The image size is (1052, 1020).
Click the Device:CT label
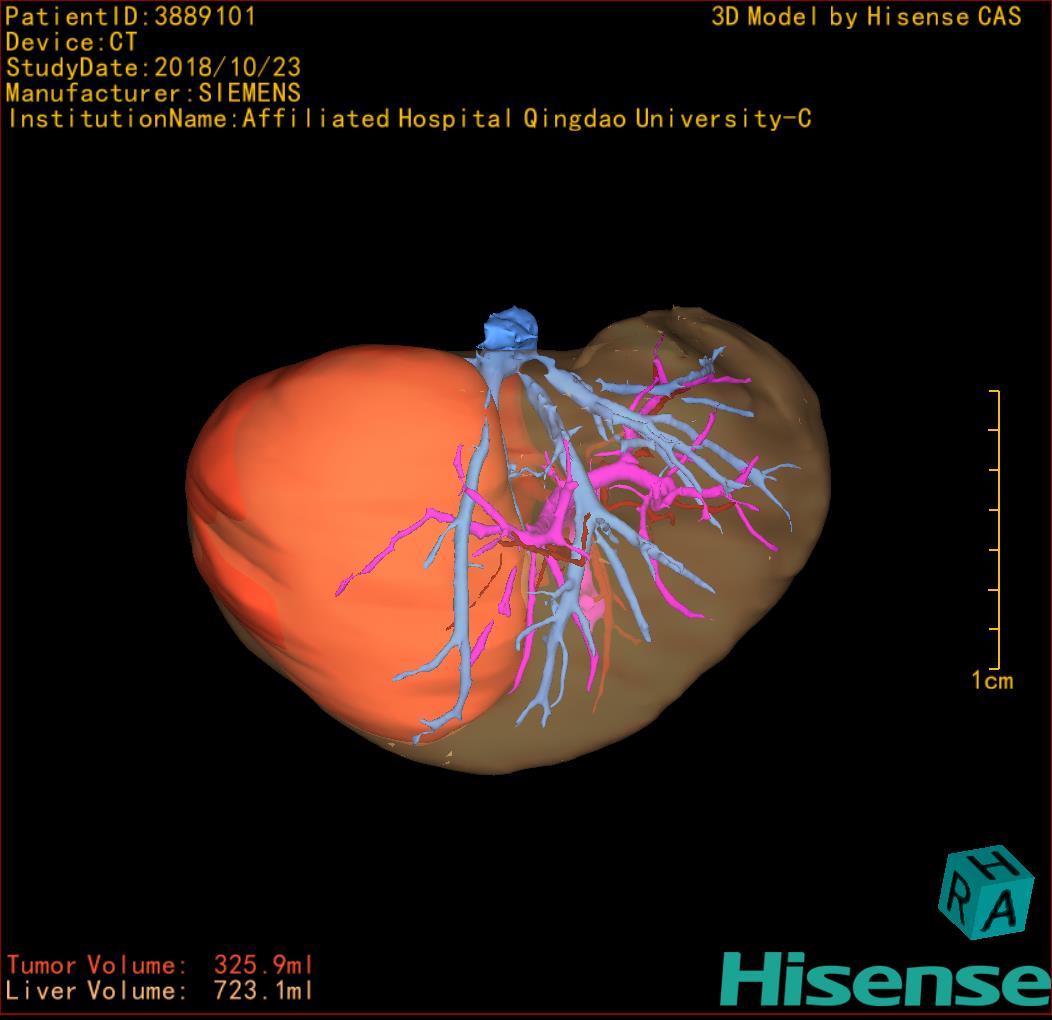point(71,42)
